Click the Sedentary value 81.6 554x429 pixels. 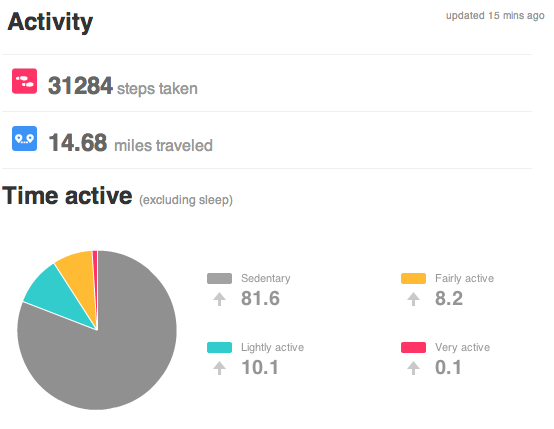click(260, 299)
